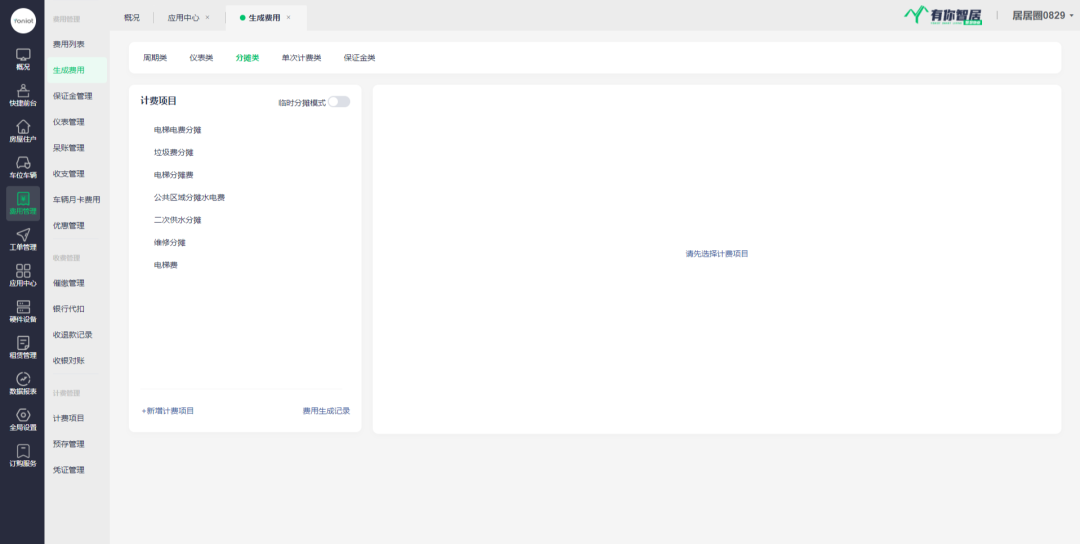1080x544 pixels.
Task: Click the 应用中心 grid icon in sidebar
Action: (23, 274)
